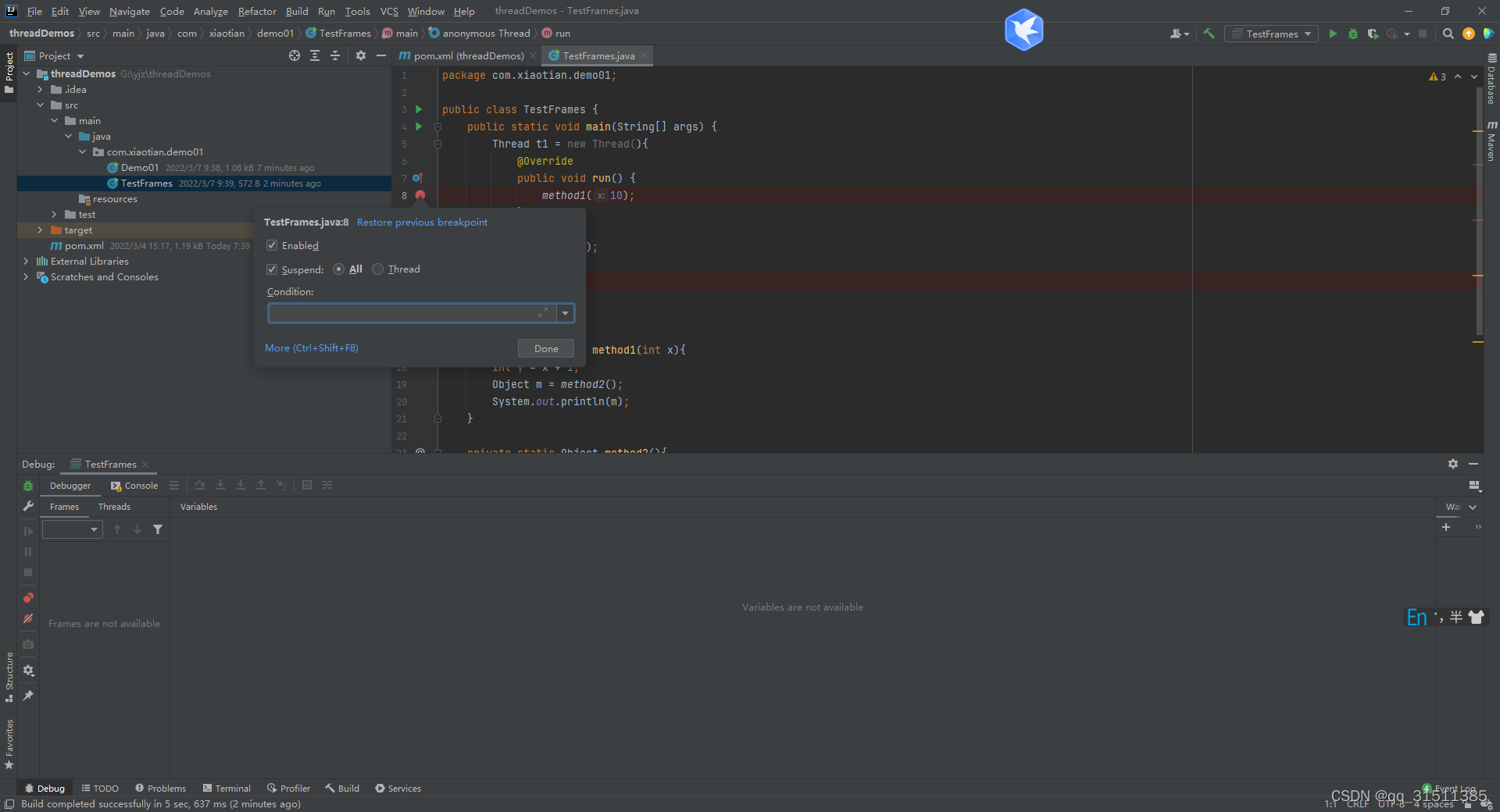Click Restore previous breakpoint link
This screenshot has width=1500, height=812.
click(x=422, y=223)
